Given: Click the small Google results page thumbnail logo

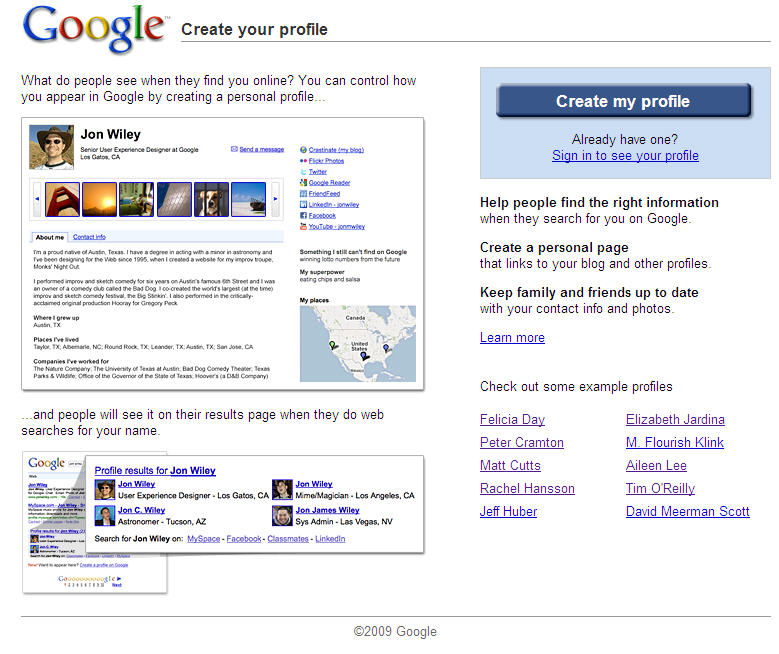Looking at the screenshot, I should pyautogui.click(x=46, y=463).
